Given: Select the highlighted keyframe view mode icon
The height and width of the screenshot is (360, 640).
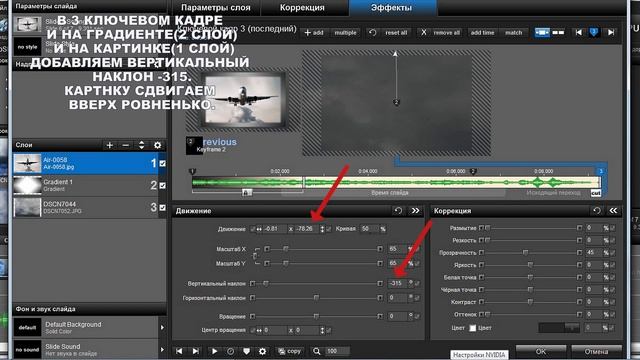Looking at the screenshot, I should [542, 32].
